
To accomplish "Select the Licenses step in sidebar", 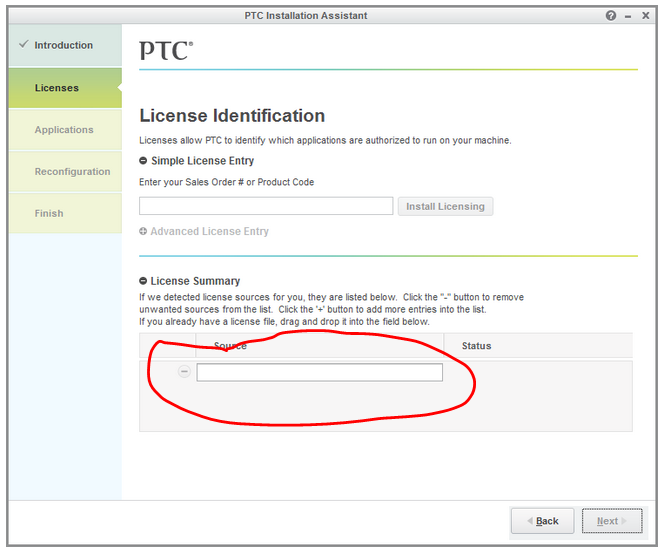I will point(65,88).
